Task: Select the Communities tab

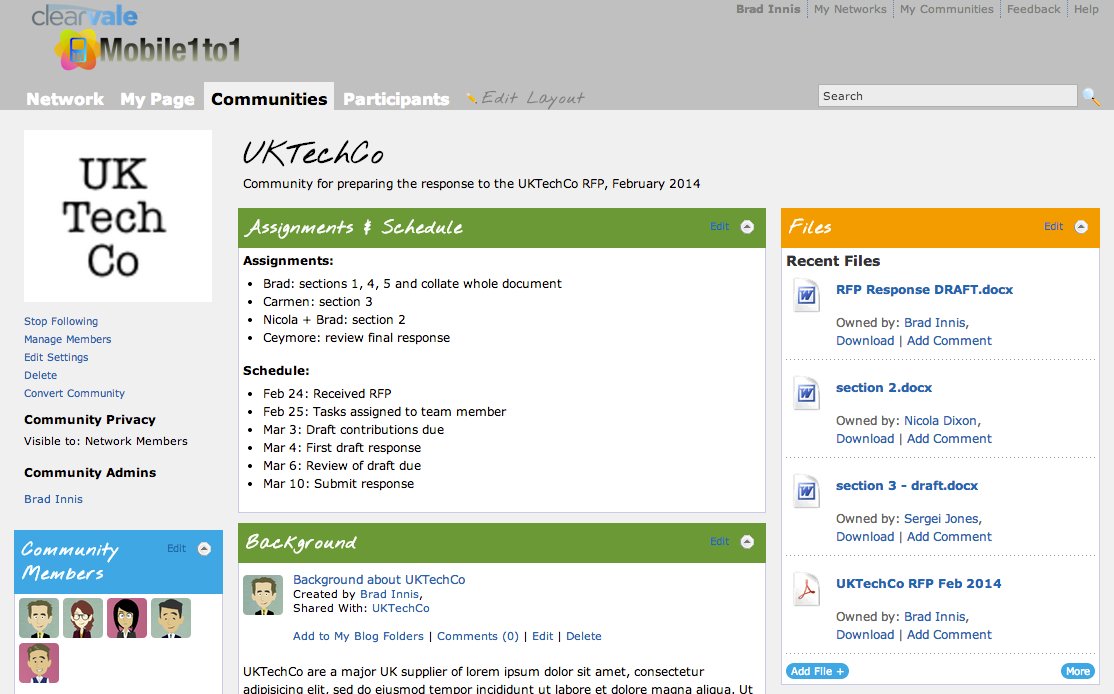Action: click(269, 99)
